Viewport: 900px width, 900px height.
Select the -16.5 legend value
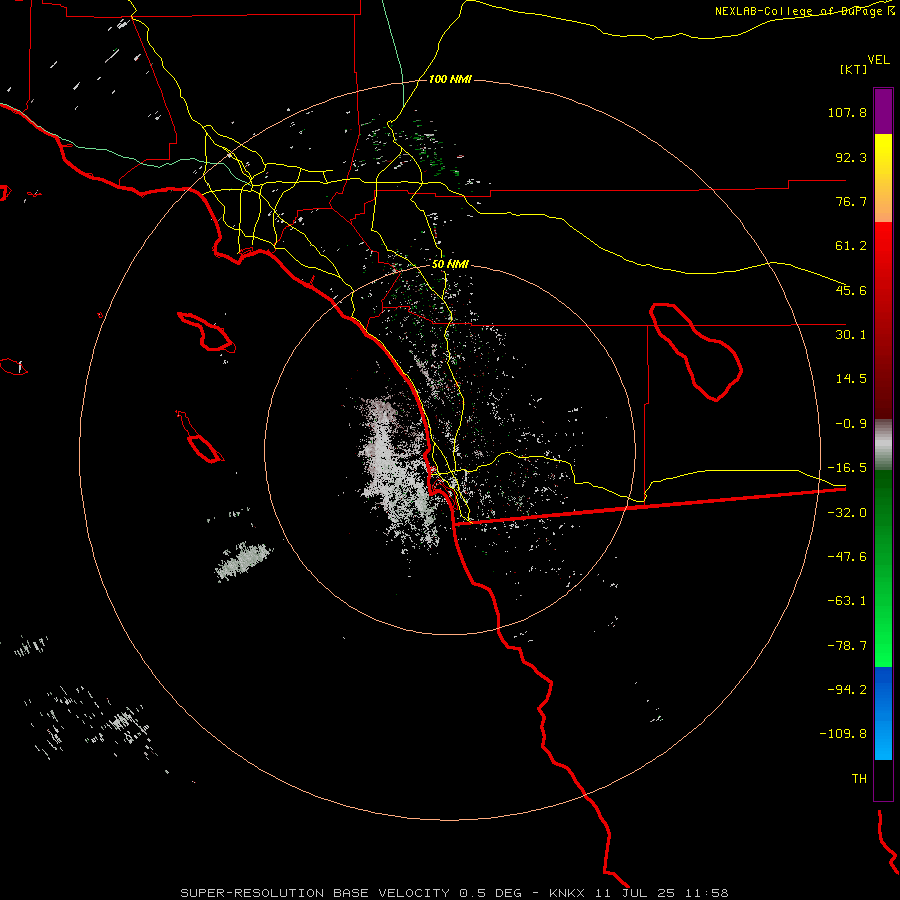847,467
